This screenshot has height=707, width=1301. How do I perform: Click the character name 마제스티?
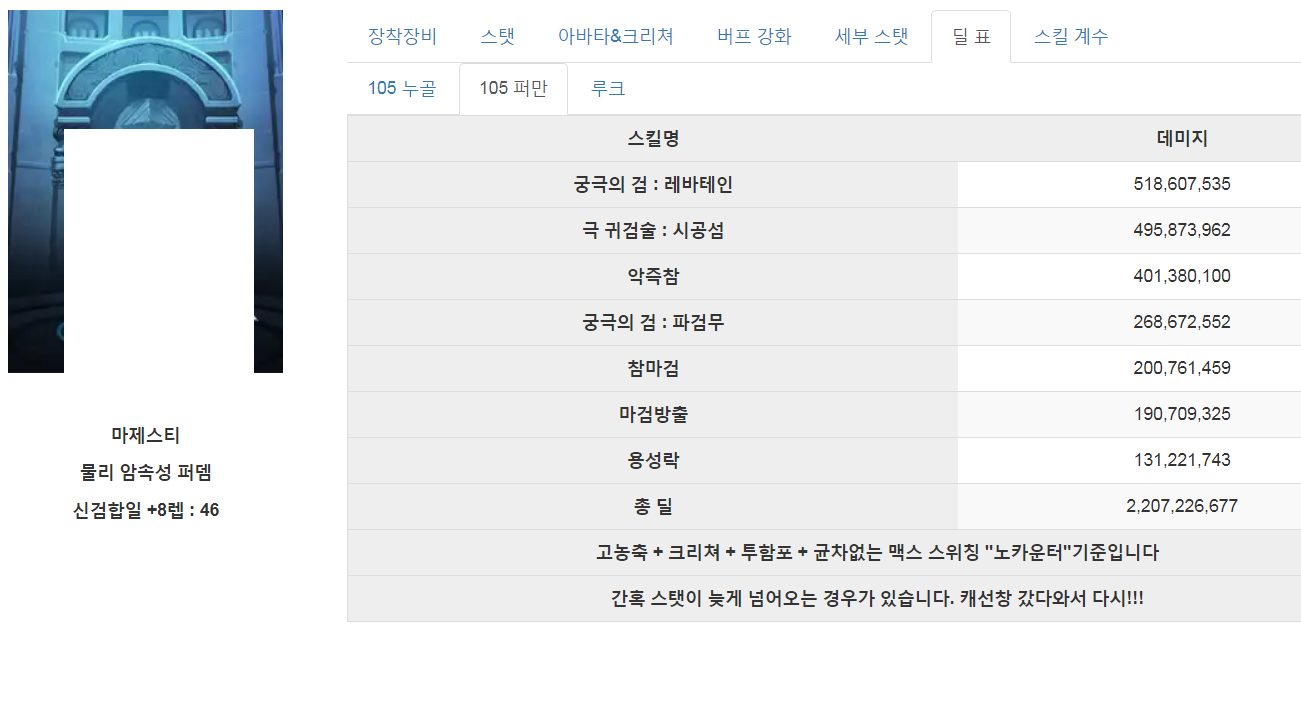(x=145, y=435)
